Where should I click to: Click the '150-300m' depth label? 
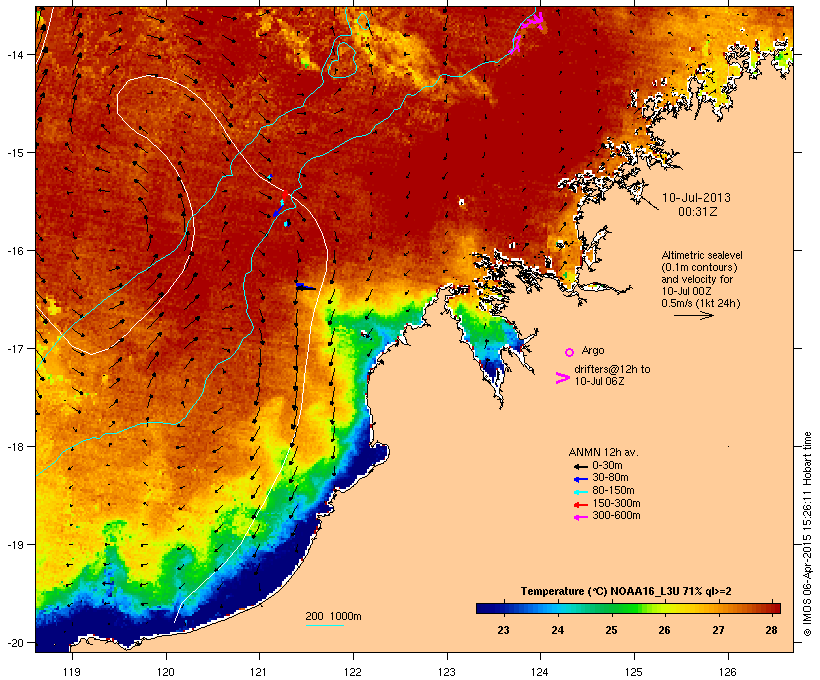coord(616,503)
